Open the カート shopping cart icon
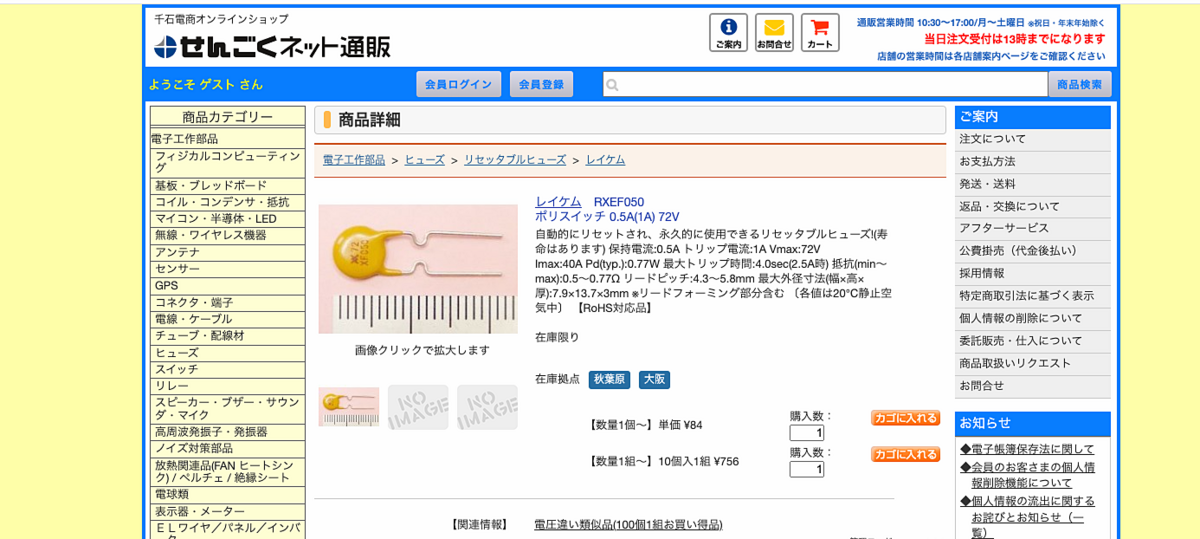Screen dimensions: 1200x539 [x=820, y=32]
